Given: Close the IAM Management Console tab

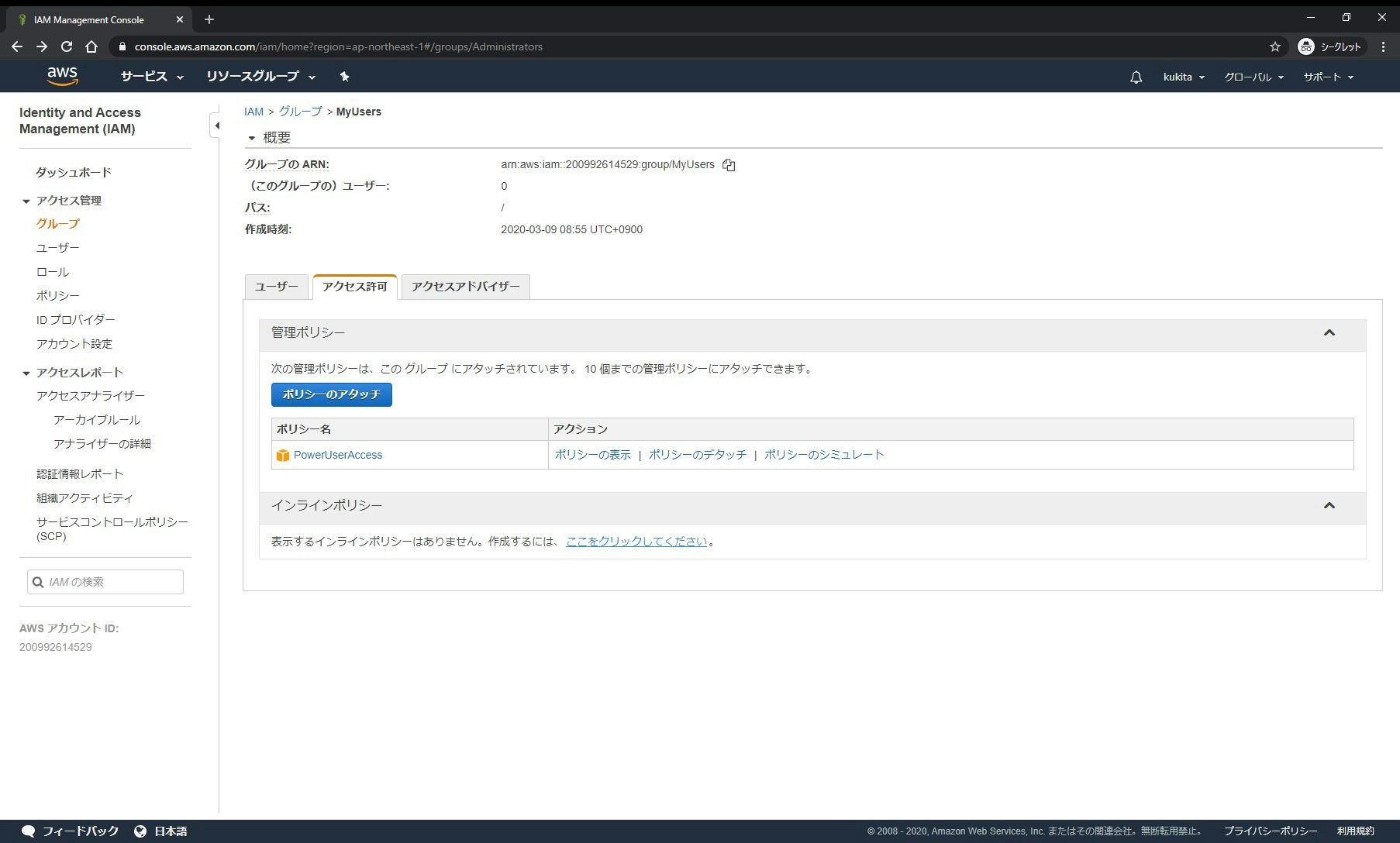Looking at the screenshot, I should pos(180,19).
